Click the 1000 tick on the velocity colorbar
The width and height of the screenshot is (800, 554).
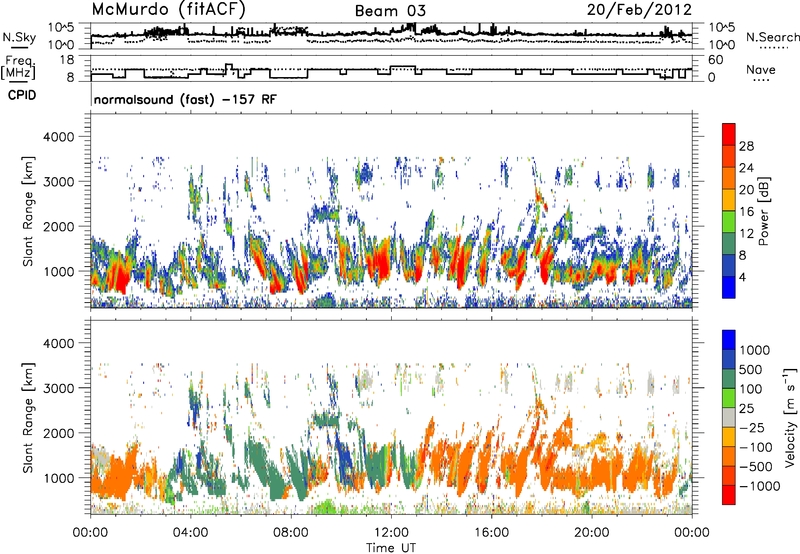tap(755, 350)
